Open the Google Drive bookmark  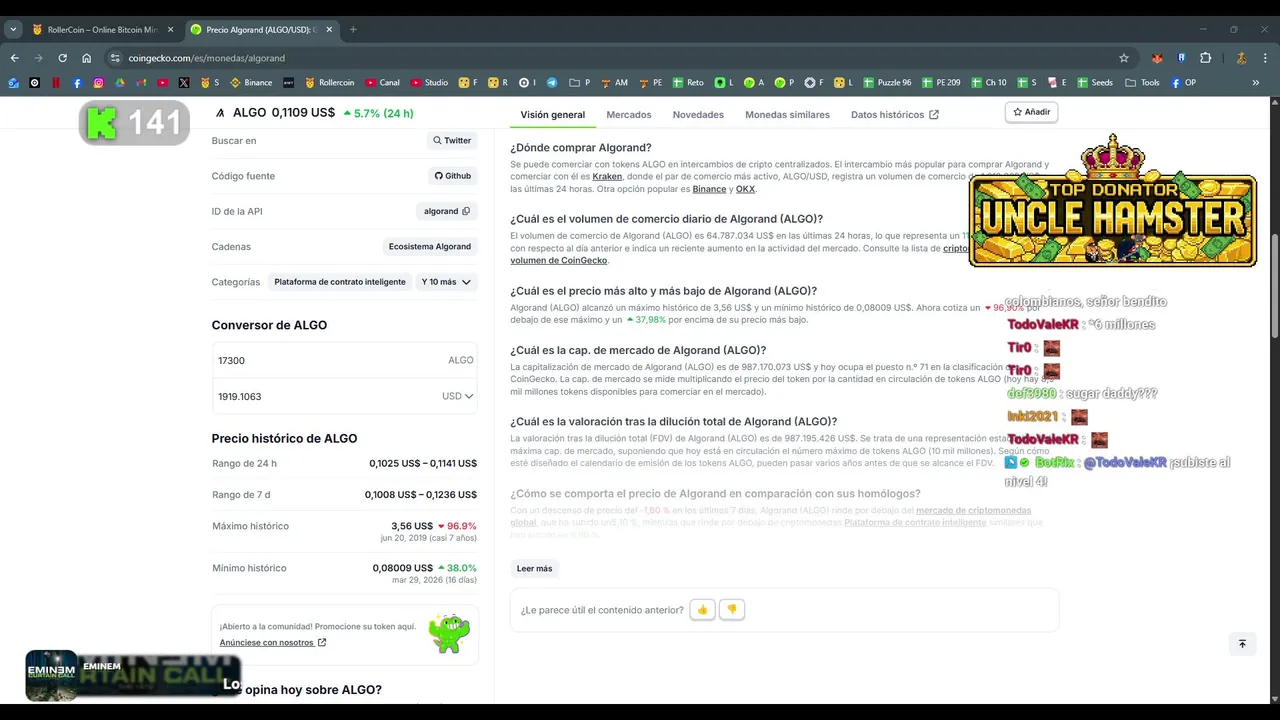click(120, 82)
